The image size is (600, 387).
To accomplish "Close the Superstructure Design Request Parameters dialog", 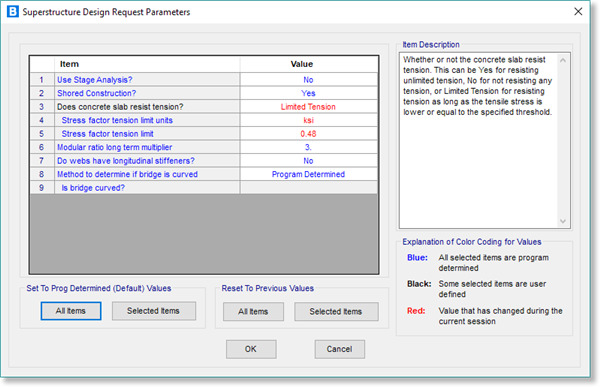I will tap(578, 11).
